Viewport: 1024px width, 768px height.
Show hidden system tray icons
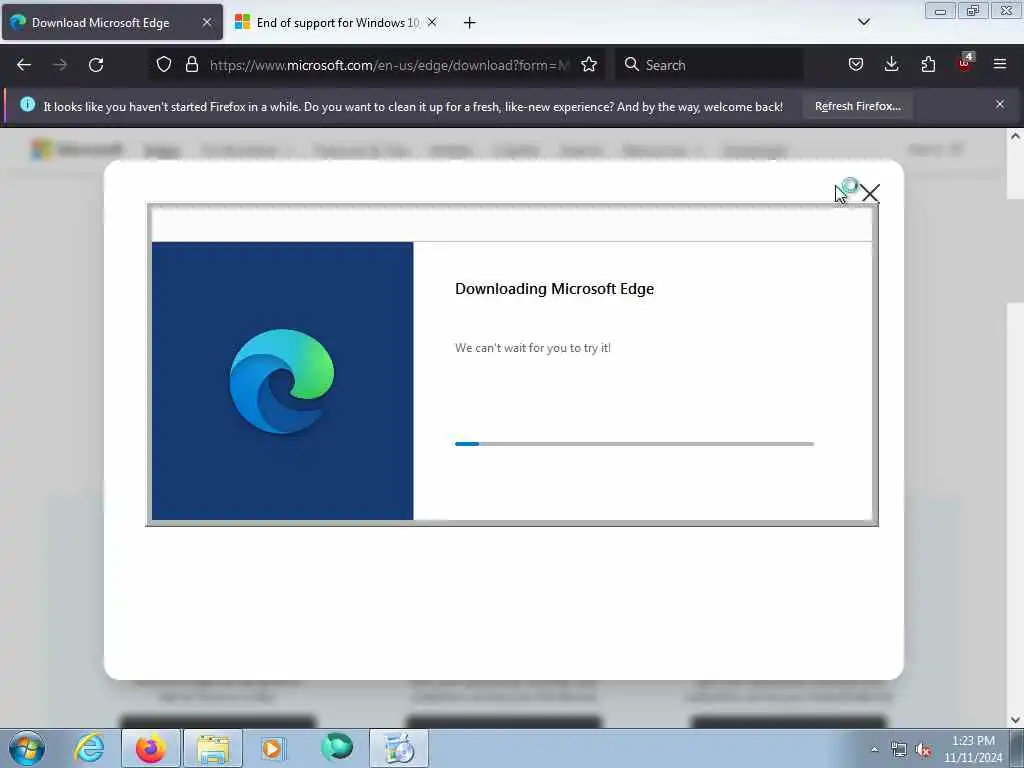(874, 749)
